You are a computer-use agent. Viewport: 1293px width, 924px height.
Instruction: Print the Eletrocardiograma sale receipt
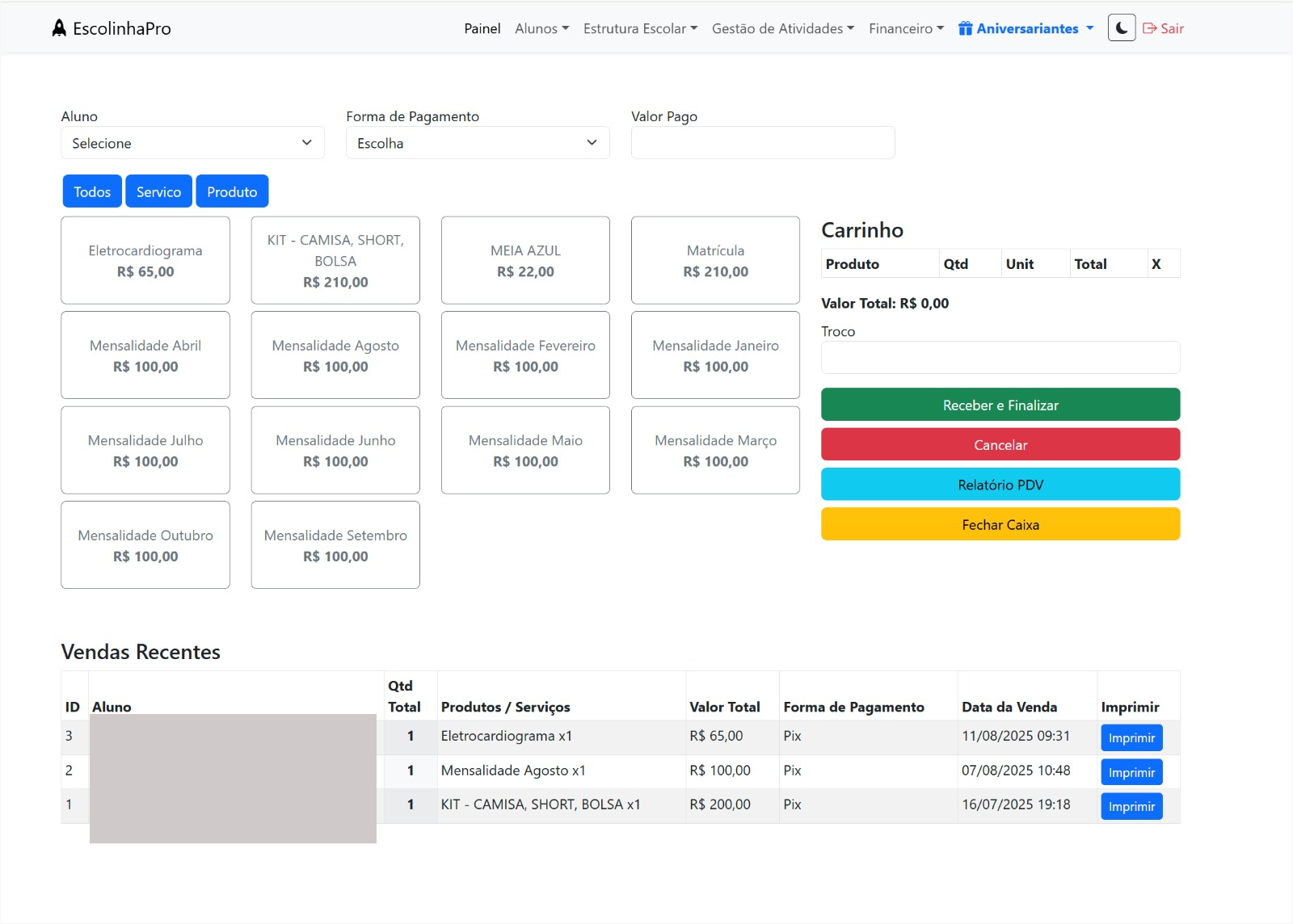(1131, 737)
